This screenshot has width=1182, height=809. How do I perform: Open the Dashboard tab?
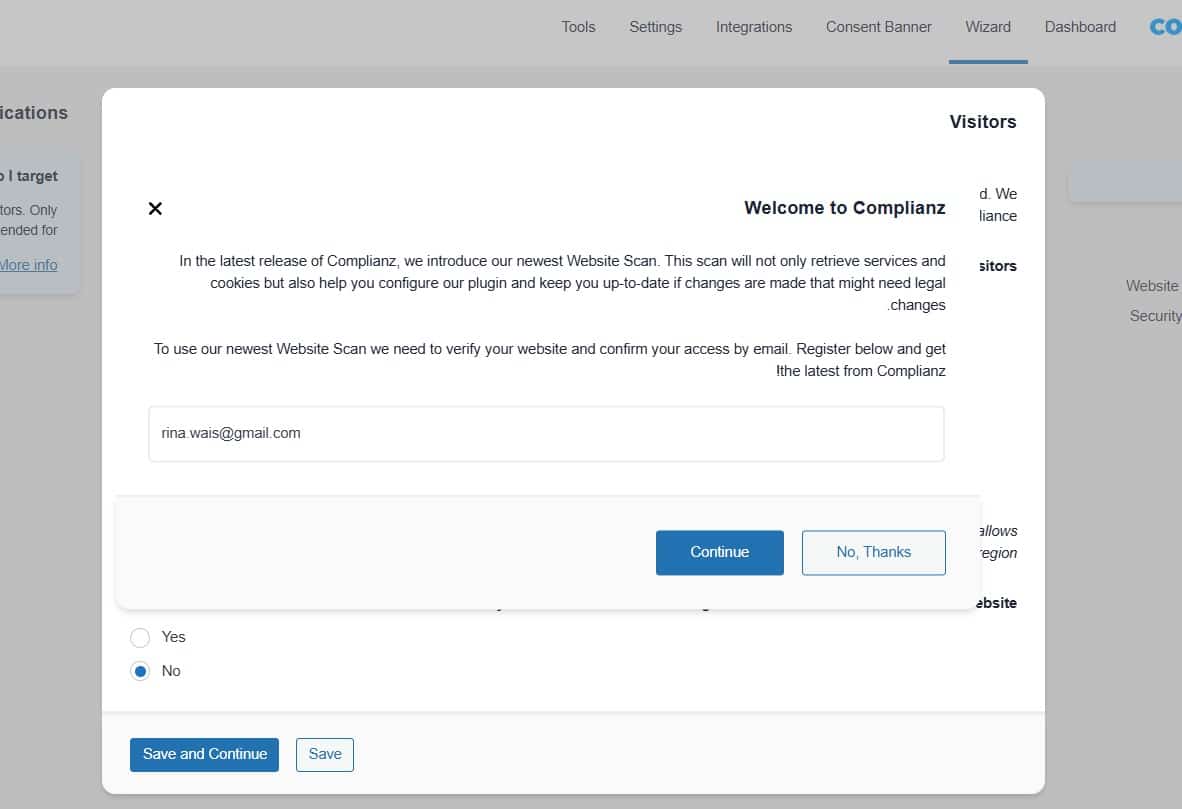point(1079,27)
